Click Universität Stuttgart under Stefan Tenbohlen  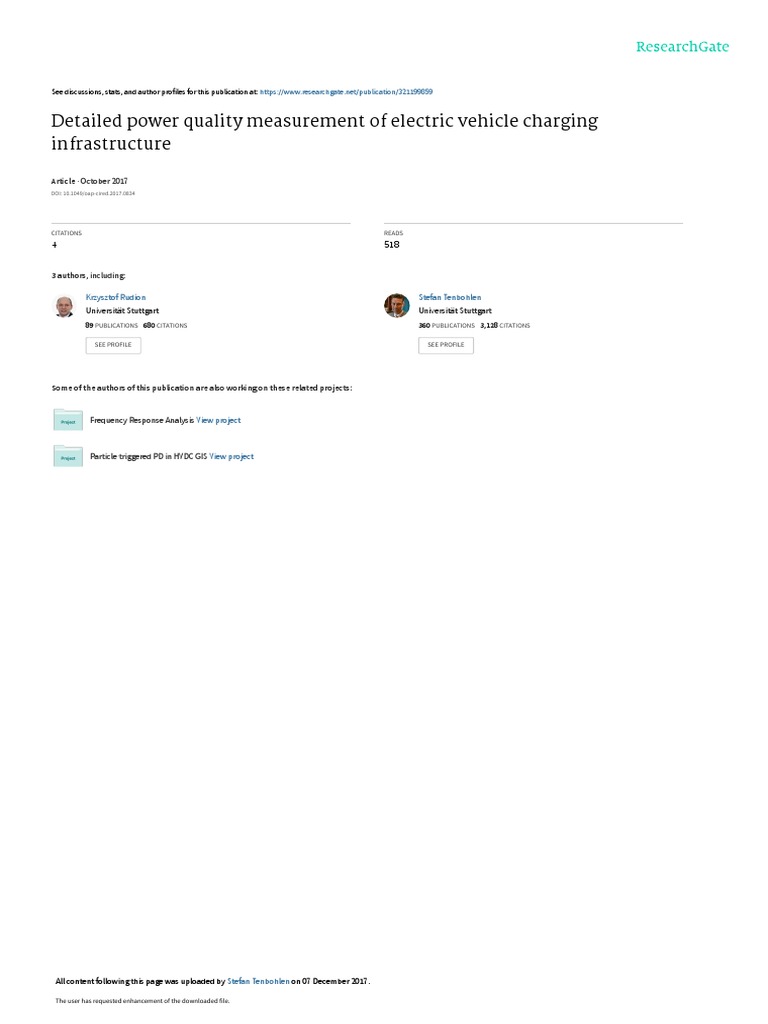(x=455, y=311)
